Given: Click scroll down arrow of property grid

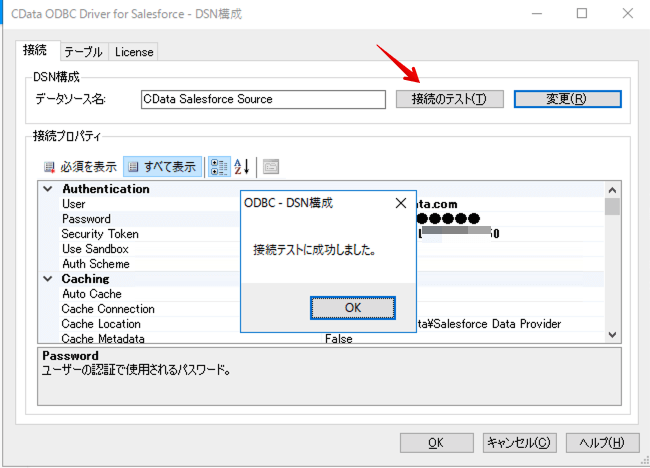Looking at the screenshot, I should (x=612, y=335).
